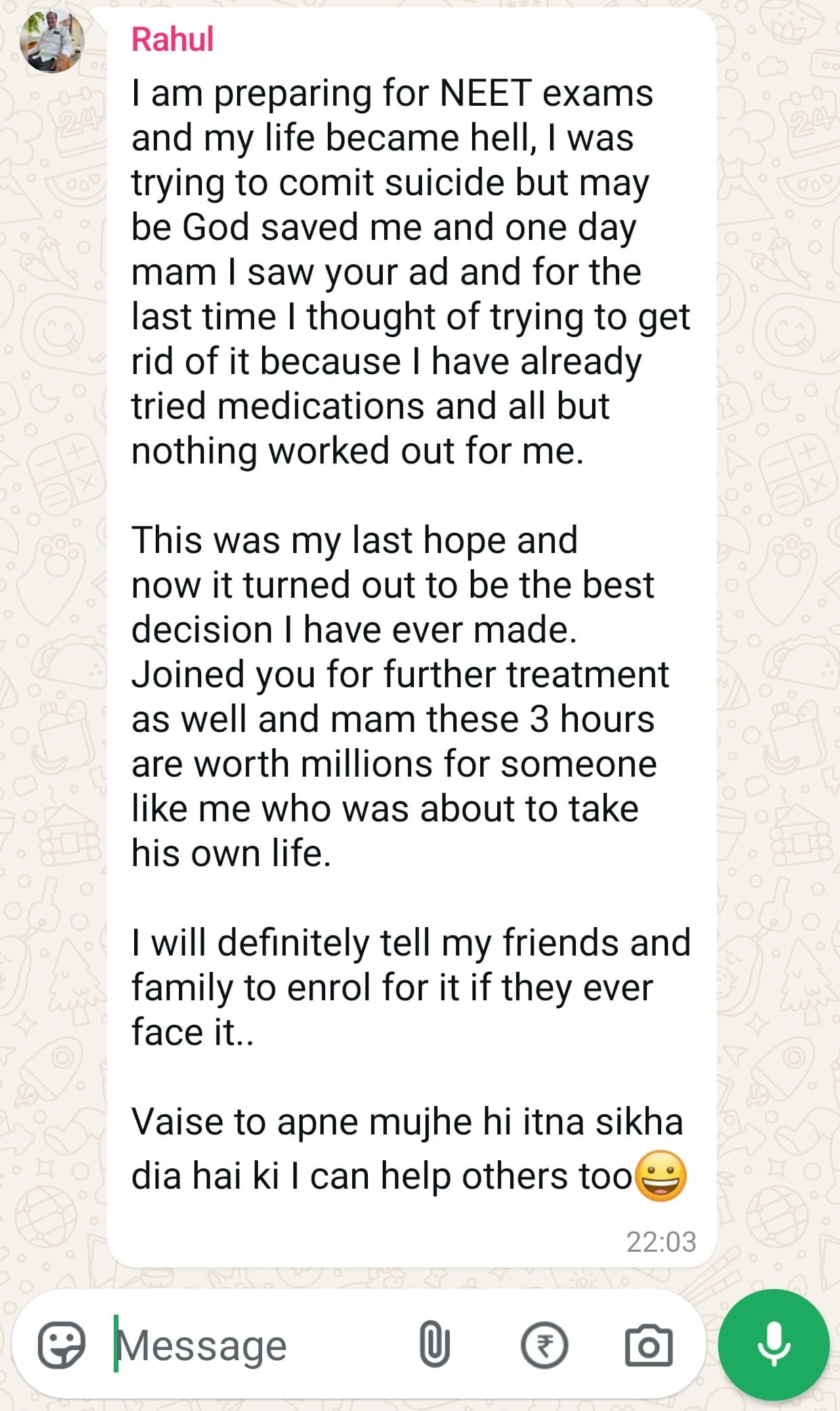Open the rupee payment option
The height and width of the screenshot is (1411, 840).
pos(543,1346)
